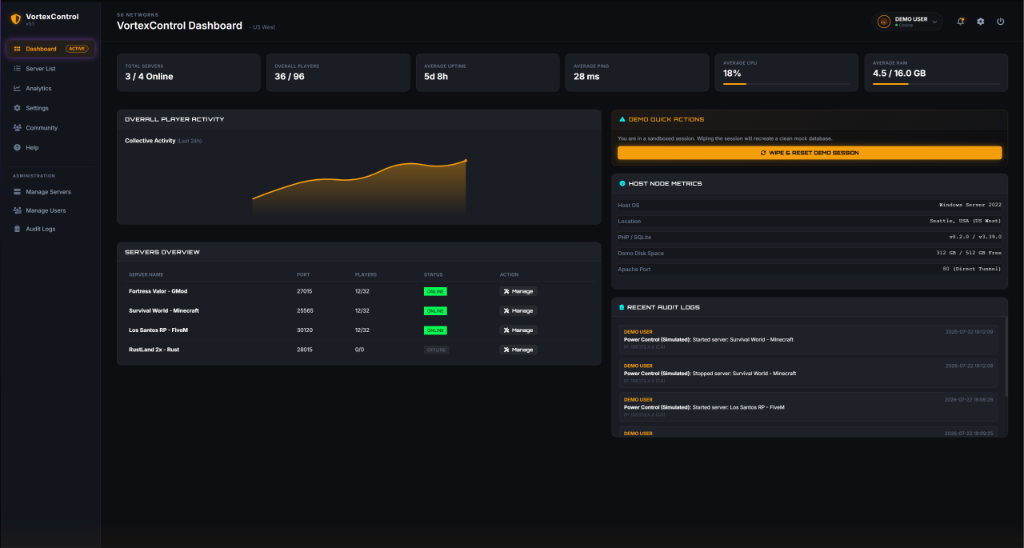Click the Demo User avatar icon

pyautogui.click(x=884, y=22)
